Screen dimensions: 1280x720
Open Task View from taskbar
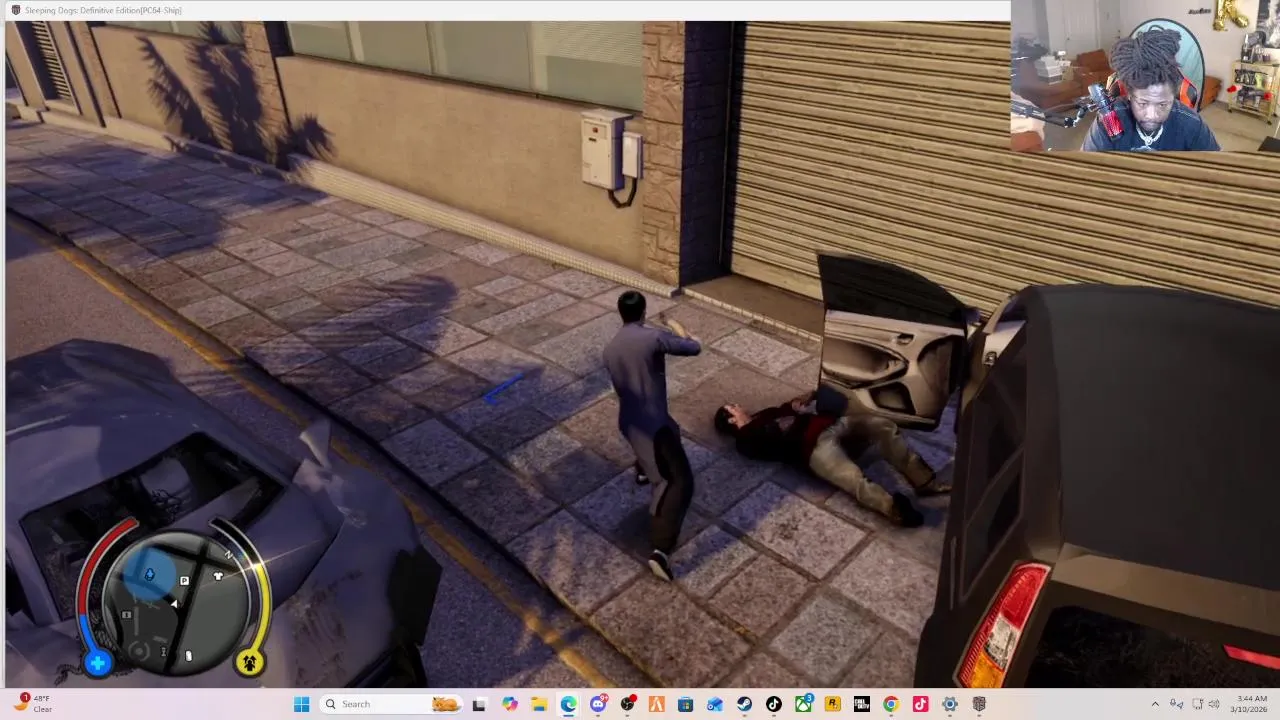pyautogui.click(x=479, y=704)
